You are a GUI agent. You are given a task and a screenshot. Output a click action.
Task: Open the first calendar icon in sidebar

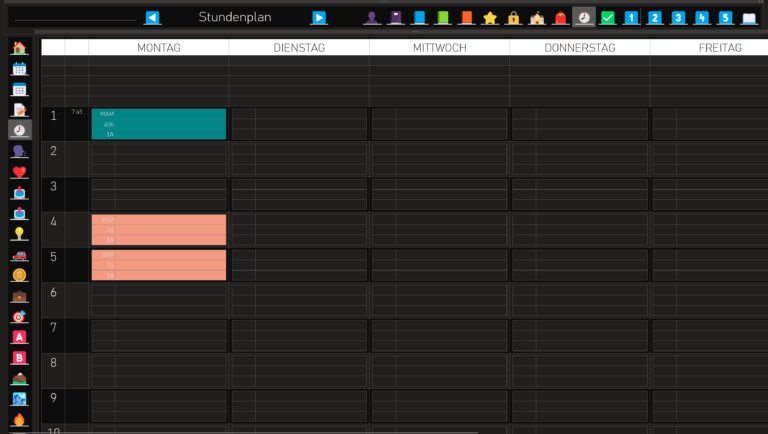(x=19, y=69)
